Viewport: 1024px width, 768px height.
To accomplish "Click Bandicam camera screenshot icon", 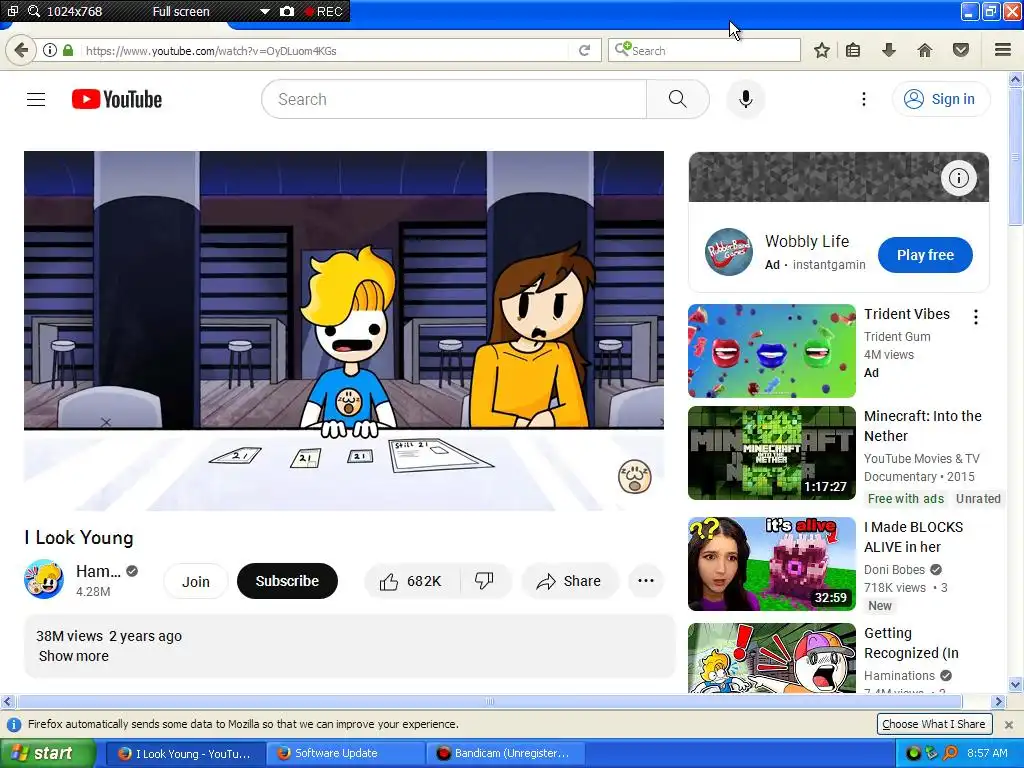I will point(287,11).
